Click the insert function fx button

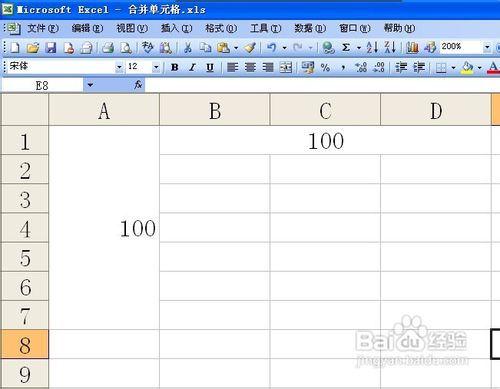pyautogui.click(x=138, y=85)
